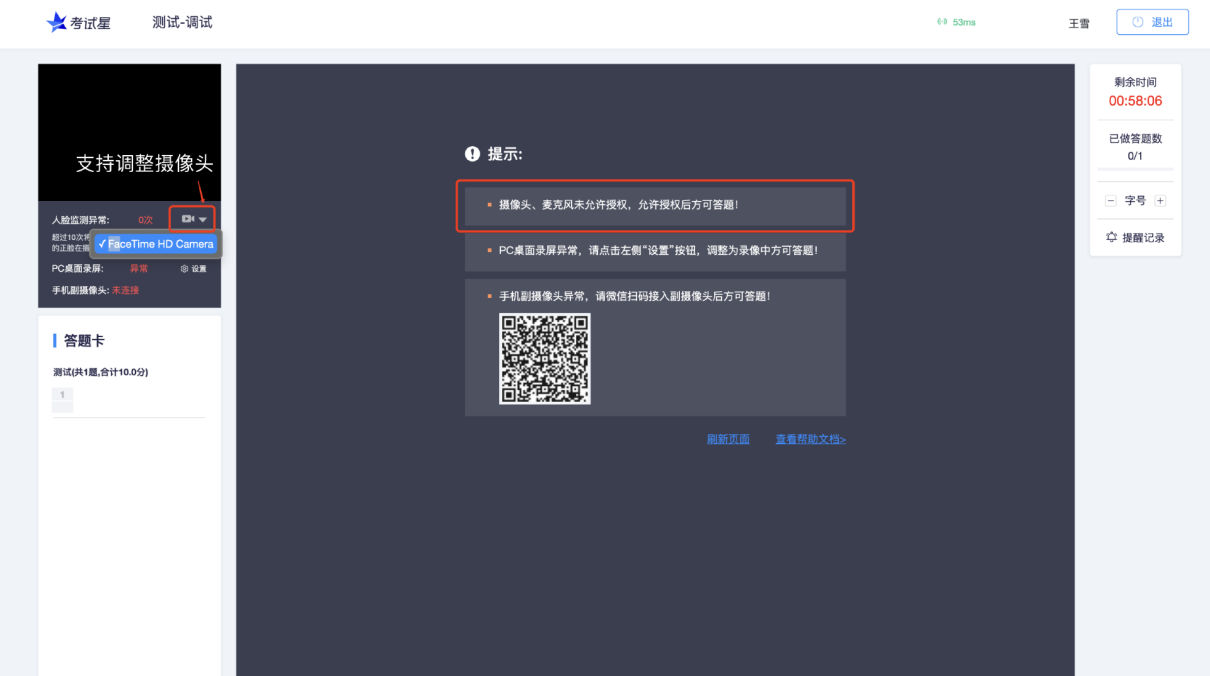The image size is (1210, 676).
Task: Click the 刷新页面 refresh link
Action: click(728, 439)
